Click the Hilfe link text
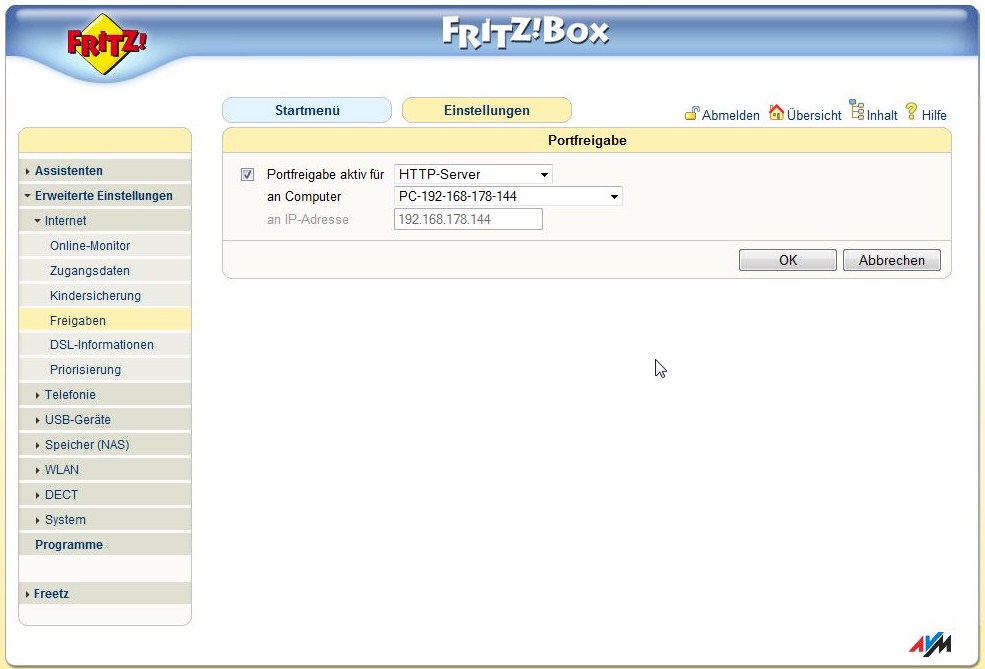Viewport: 985px width, 669px height. [934, 116]
